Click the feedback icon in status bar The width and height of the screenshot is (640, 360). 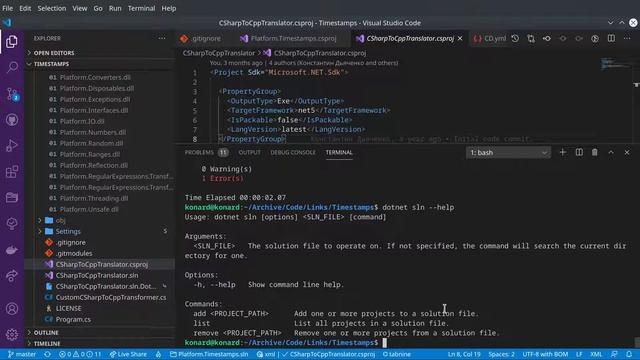point(614,354)
